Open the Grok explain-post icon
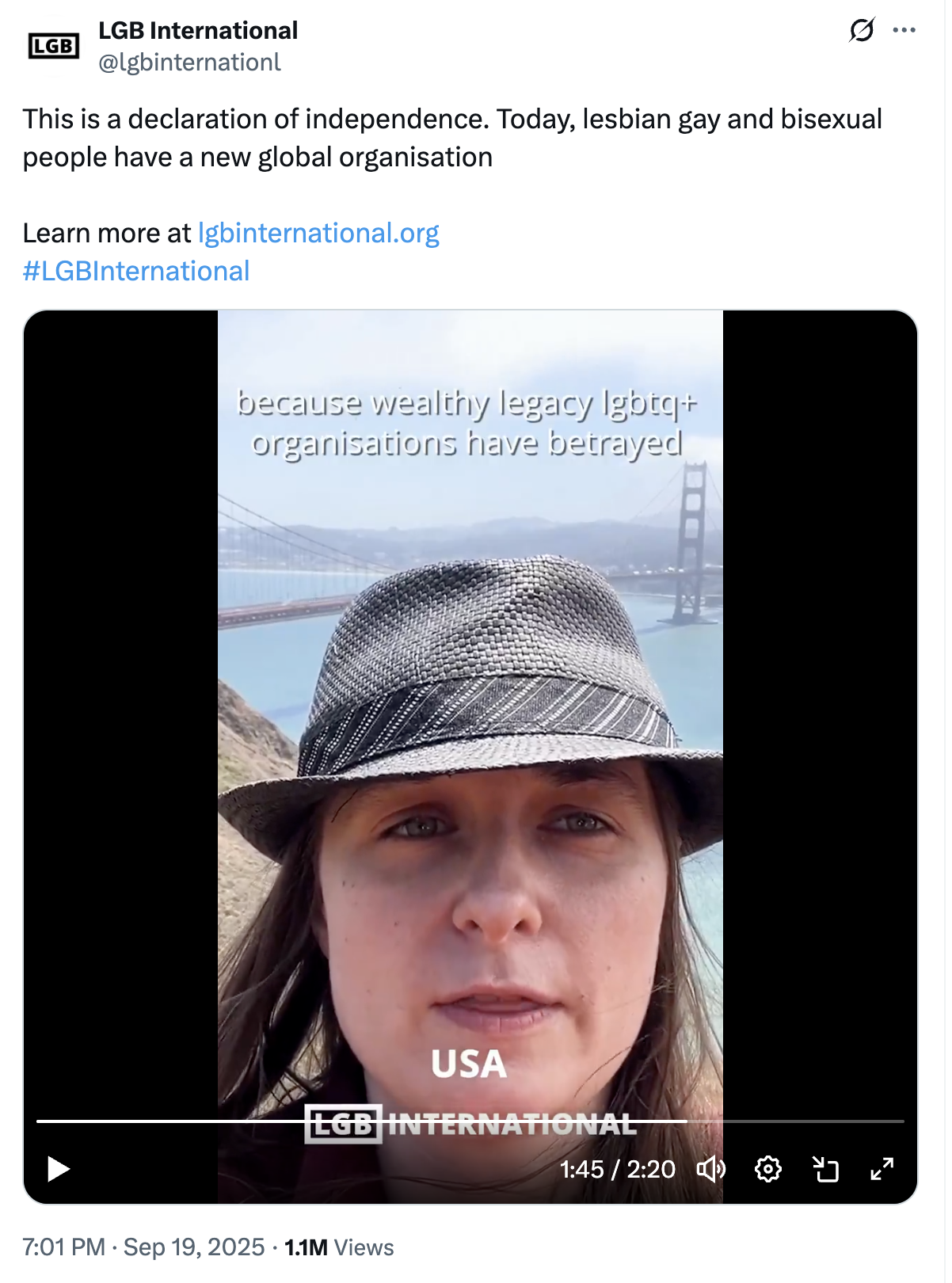Screen dimensions: 952x1283 [x=861, y=31]
